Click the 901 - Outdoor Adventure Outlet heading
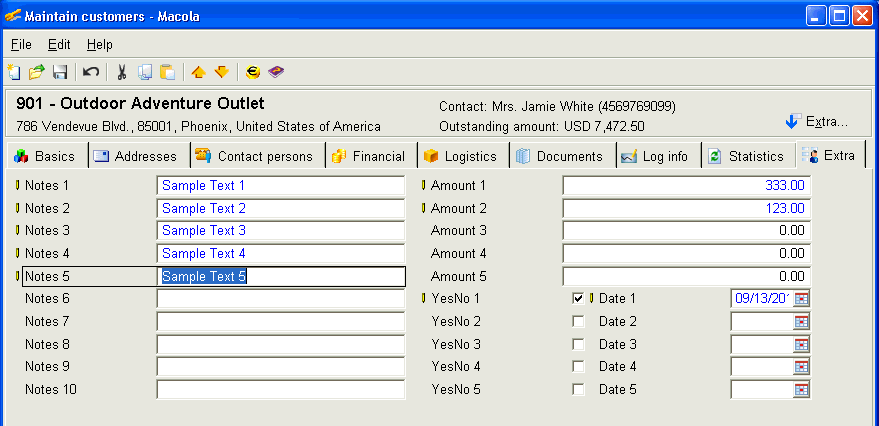The image size is (879, 426). pyautogui.click(x=140, y=104)
